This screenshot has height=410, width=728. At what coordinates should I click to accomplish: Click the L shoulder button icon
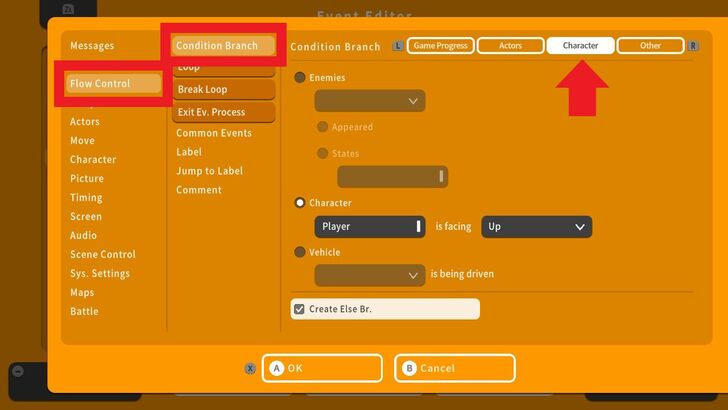(398, 46)
